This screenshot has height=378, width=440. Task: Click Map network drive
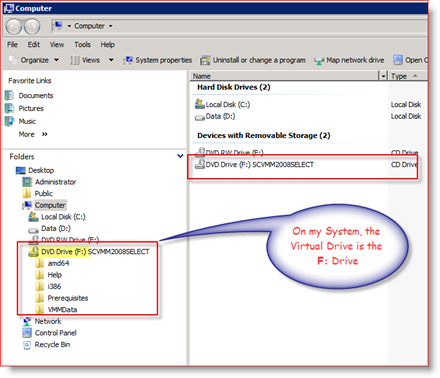349,60
